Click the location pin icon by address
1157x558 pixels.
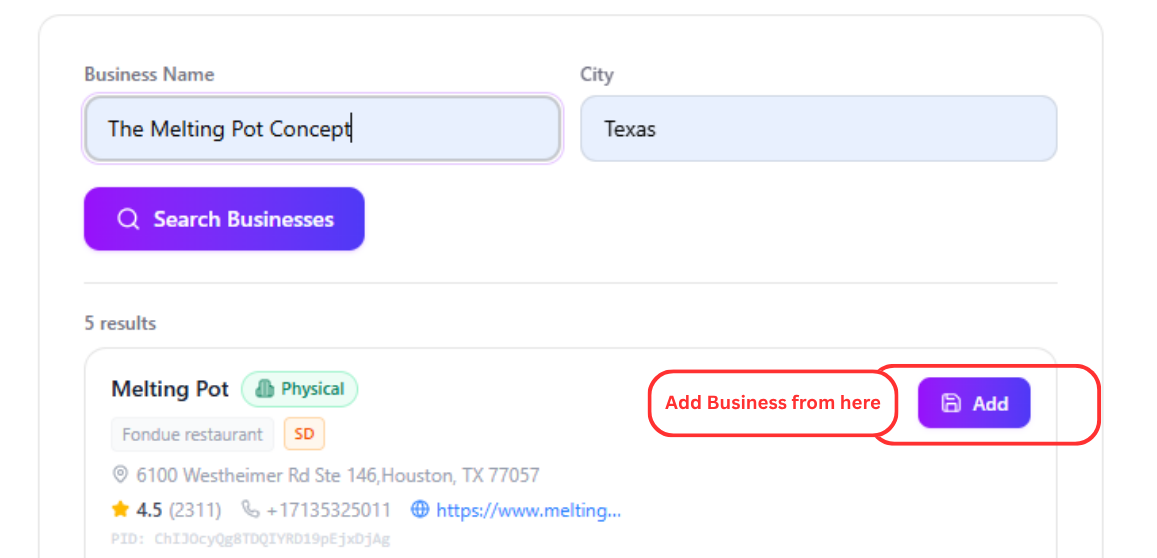tap(120, 474)
